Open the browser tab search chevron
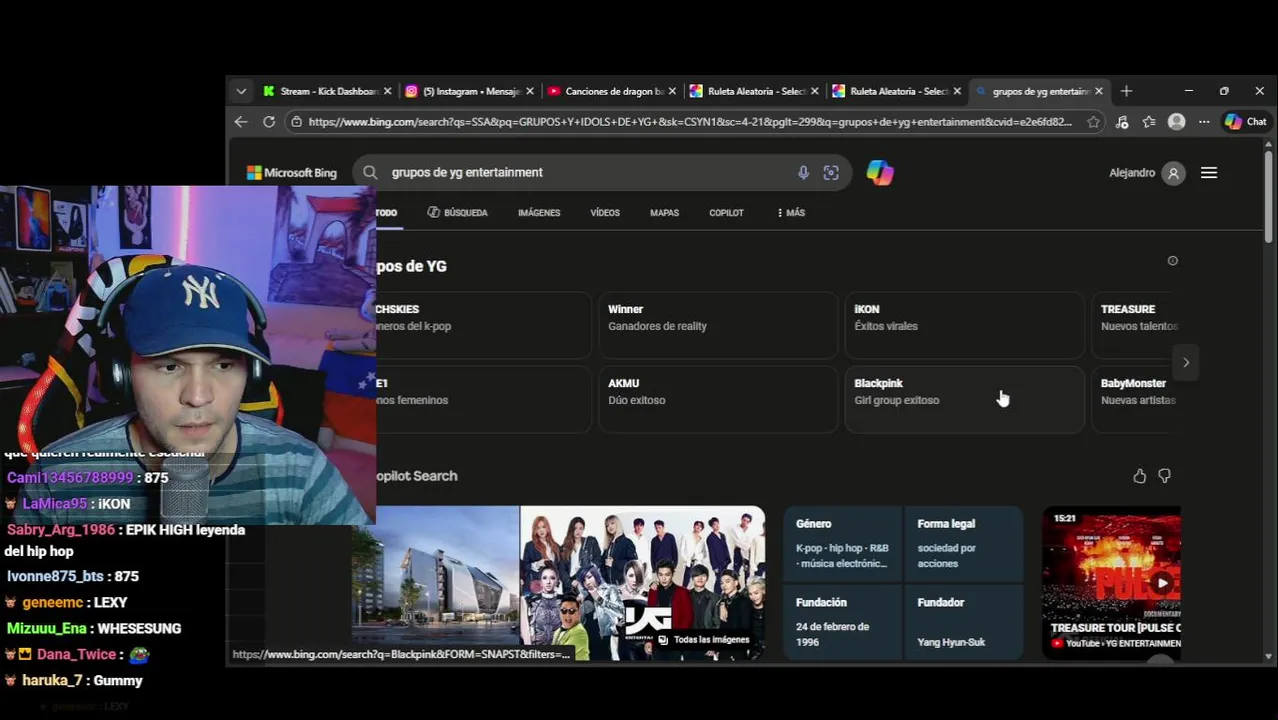This screenshot has height=720, width=1278. [241, 91]
